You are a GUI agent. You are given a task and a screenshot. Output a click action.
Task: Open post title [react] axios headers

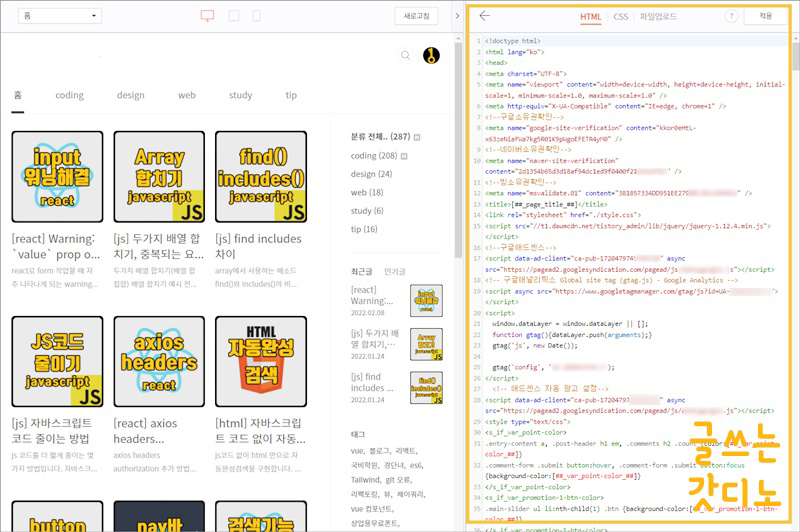coord(145,431)
